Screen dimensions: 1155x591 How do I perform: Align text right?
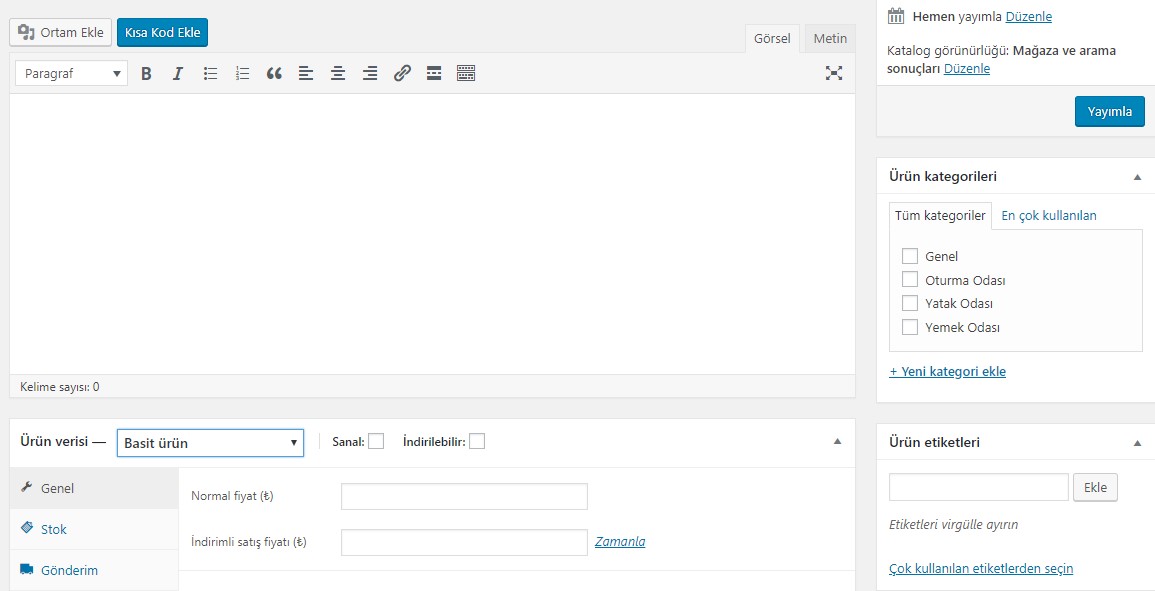[370, 73]
